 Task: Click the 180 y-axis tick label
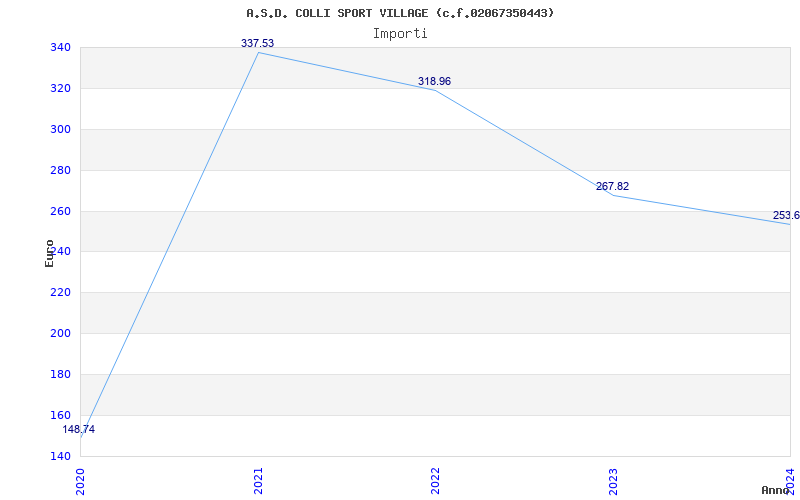pos(60,374)
